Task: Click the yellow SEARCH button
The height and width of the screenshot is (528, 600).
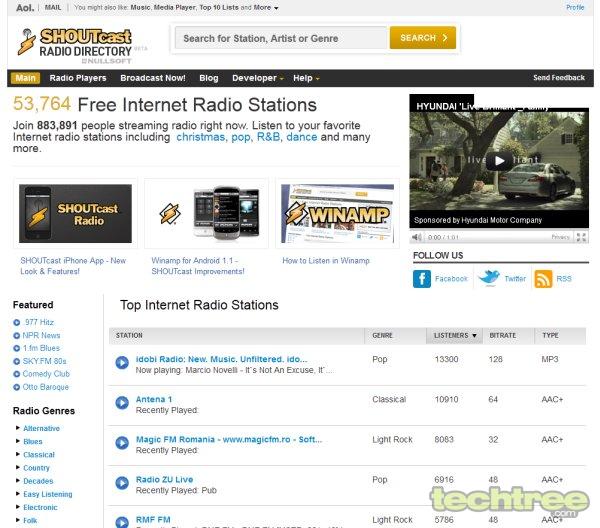Action: [423, 38]
